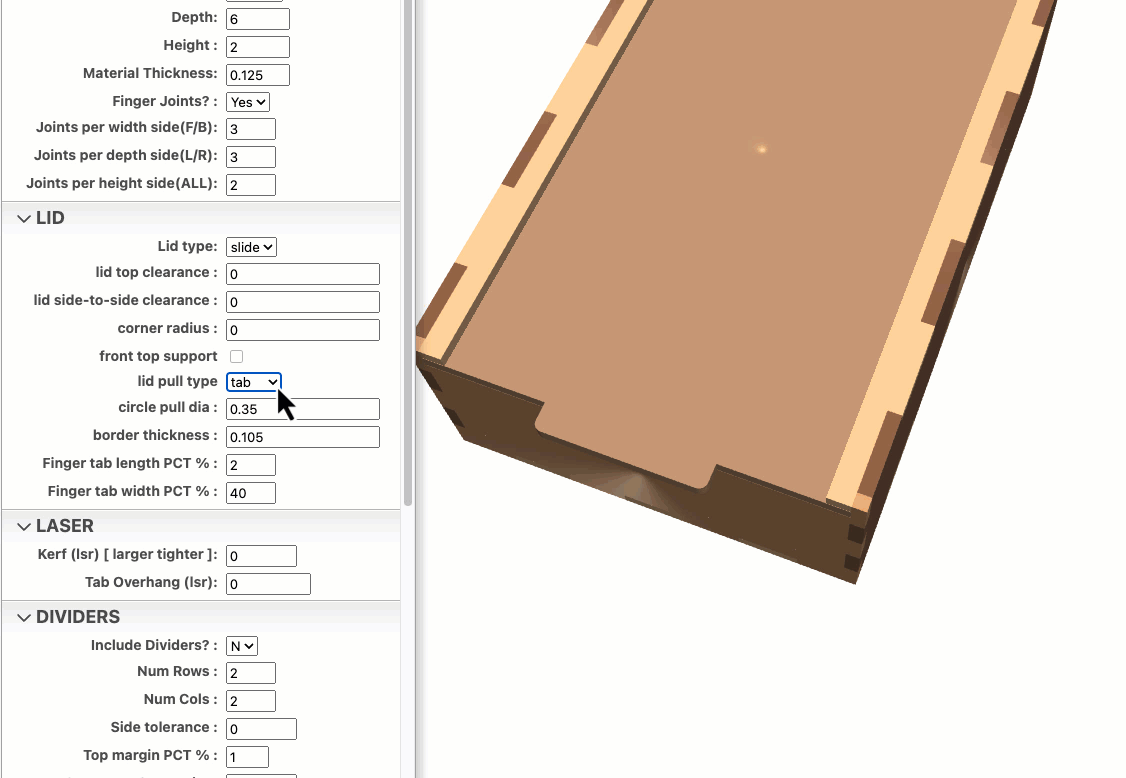Collapse the DIVIDERS section chevron
Image resolution: width=1126 pixels, height=778 pixels.
click(x=24, y=618)
